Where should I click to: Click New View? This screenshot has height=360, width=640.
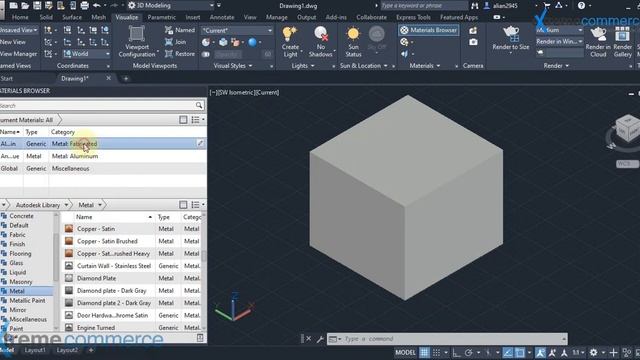coord(13,42)
